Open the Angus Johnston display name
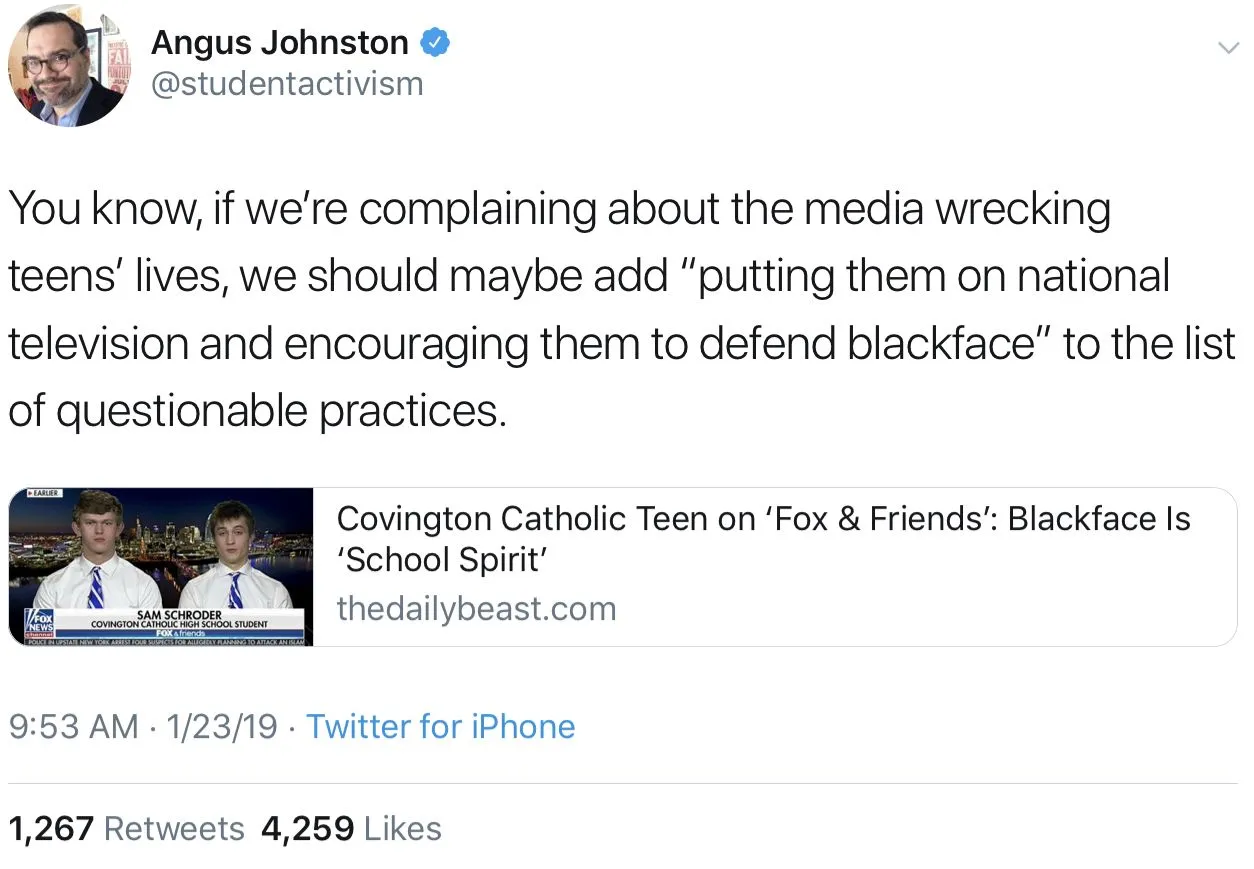This screenshot has height=869, width=1254. coord(279,43)
